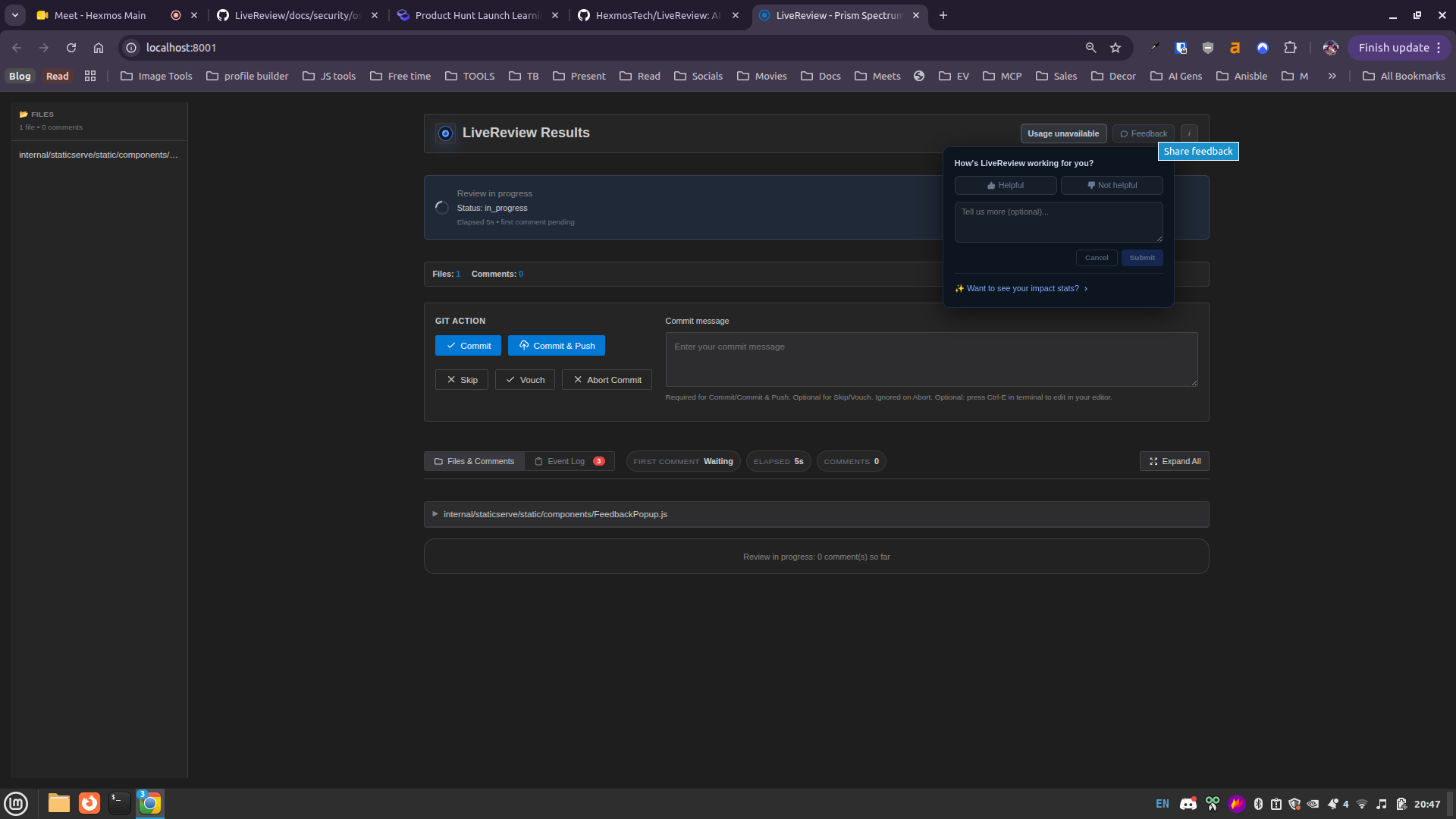Open the Terminal from the taskbar

coord(120,803)
